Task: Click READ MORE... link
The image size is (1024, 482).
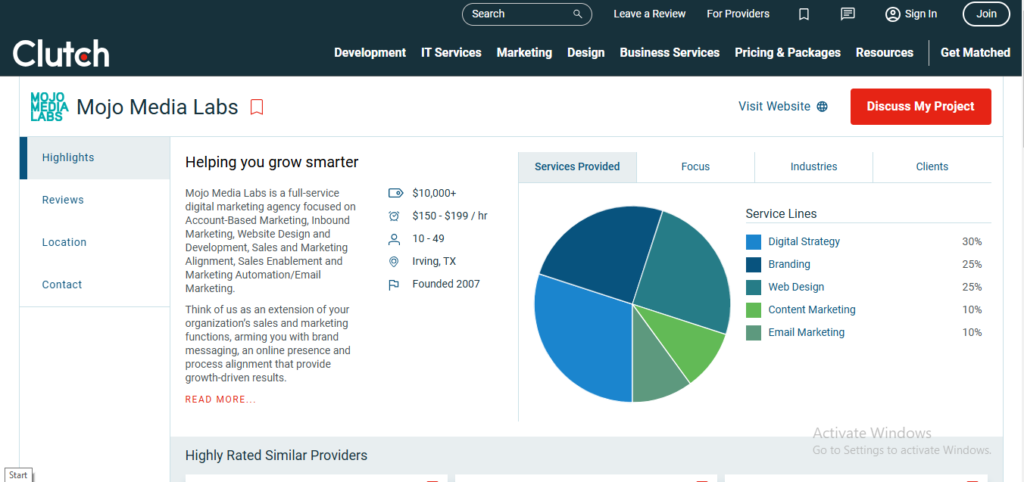Action: pos(221,400)
